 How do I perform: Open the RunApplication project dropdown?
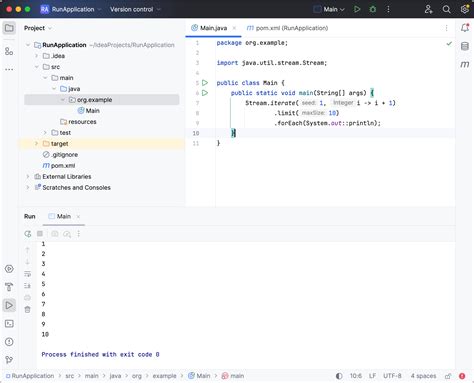pos(71,9)
